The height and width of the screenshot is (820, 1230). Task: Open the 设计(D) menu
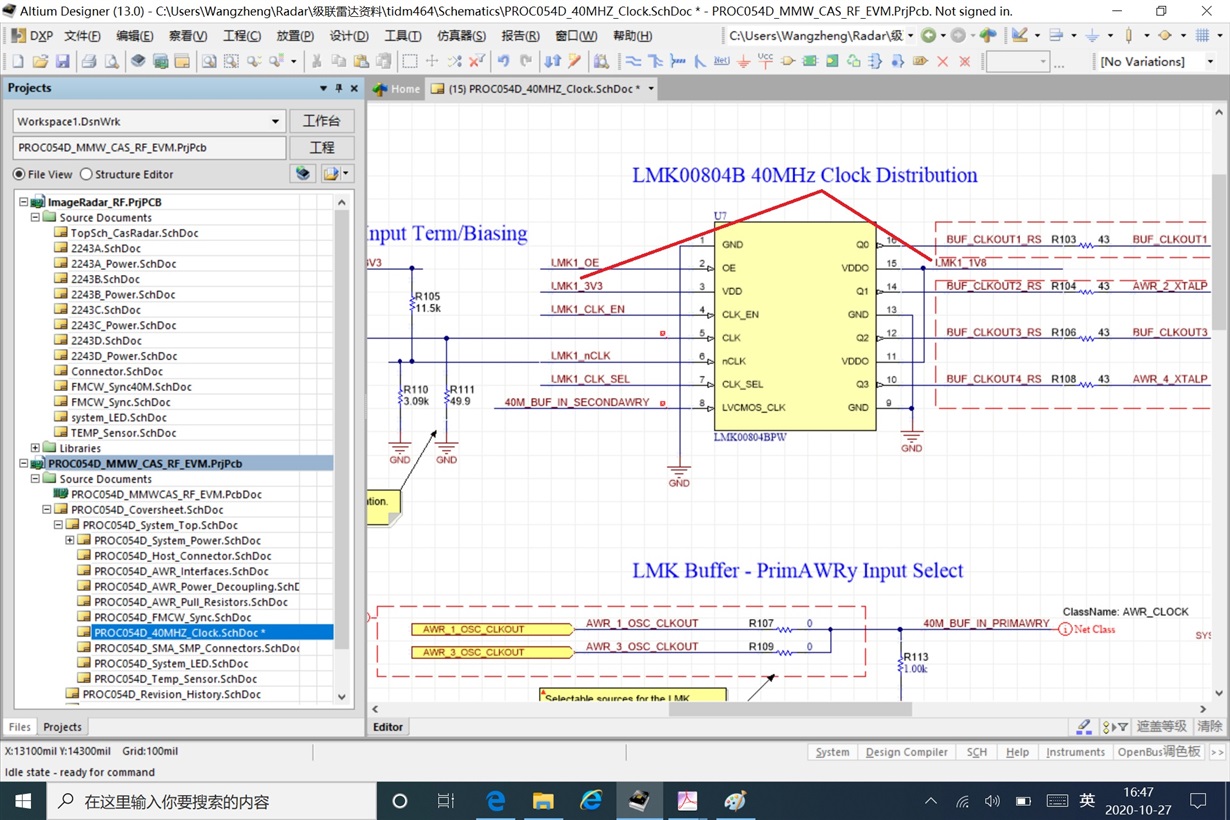click(349, 36)
